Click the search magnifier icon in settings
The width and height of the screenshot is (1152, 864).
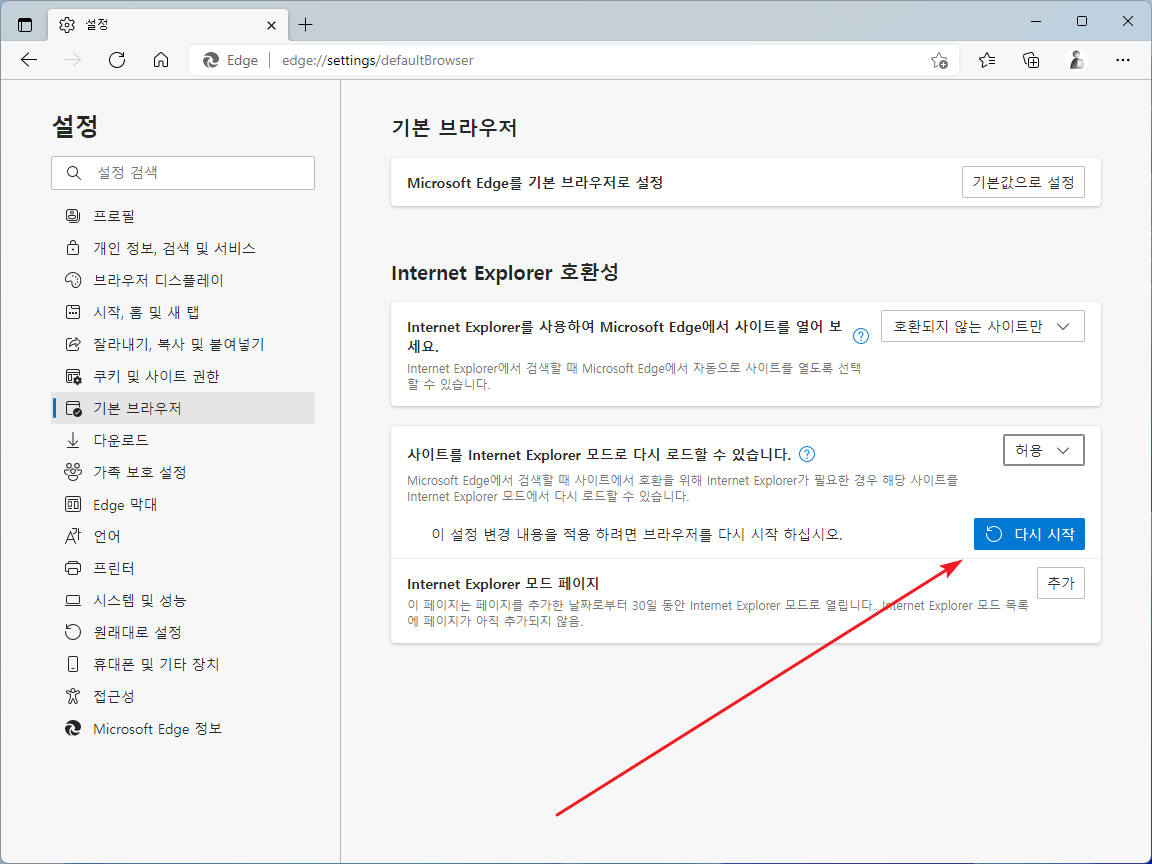point(73,173)
